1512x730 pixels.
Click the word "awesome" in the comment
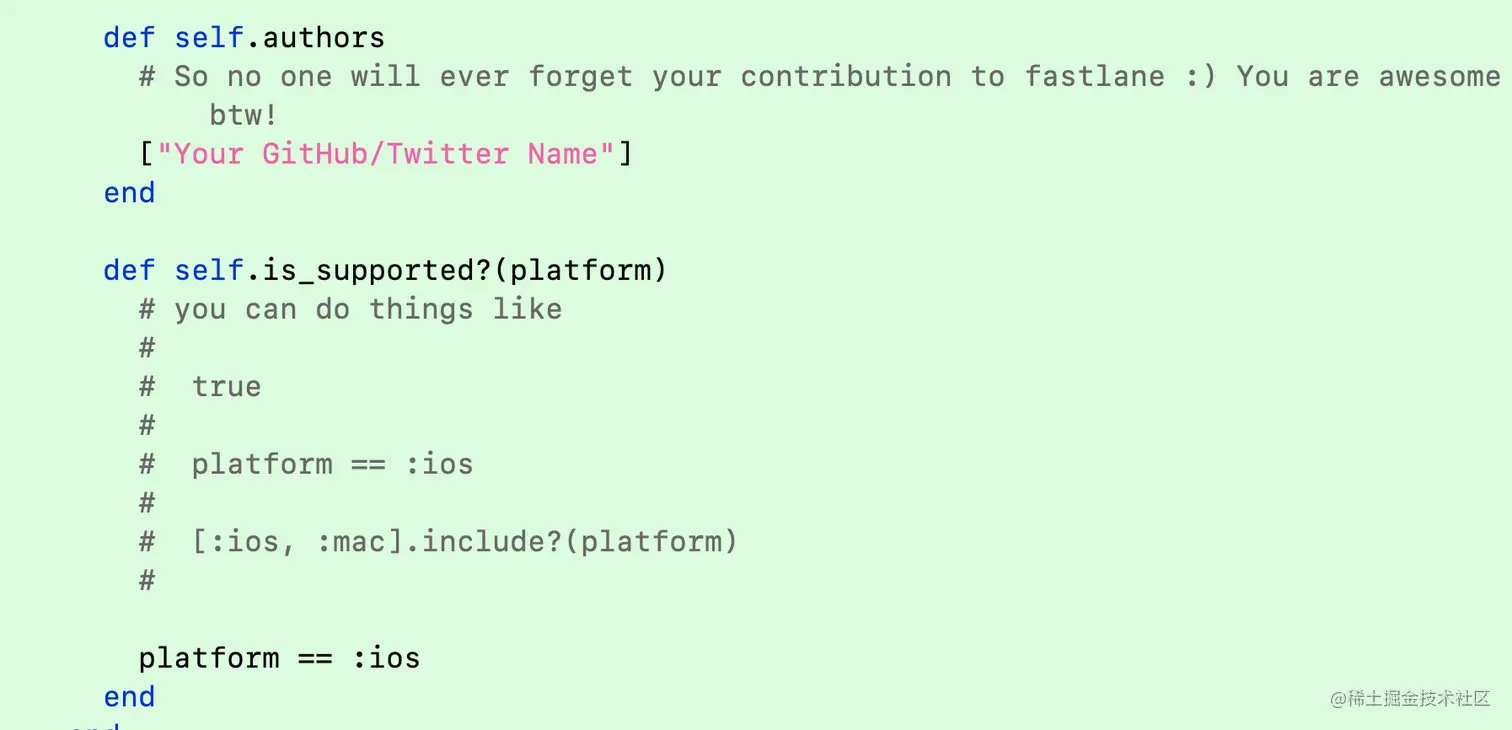pos(1440,77)
